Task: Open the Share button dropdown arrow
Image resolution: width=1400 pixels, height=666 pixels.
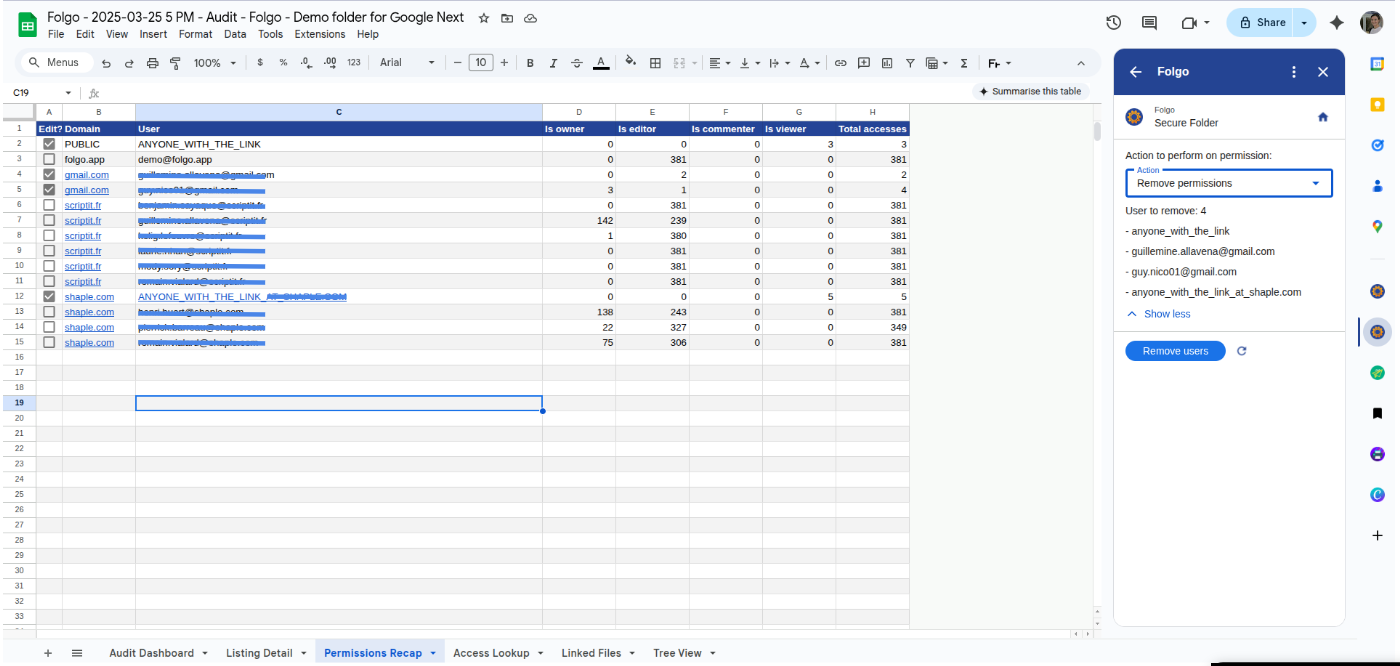Action: coord(1304,22)
